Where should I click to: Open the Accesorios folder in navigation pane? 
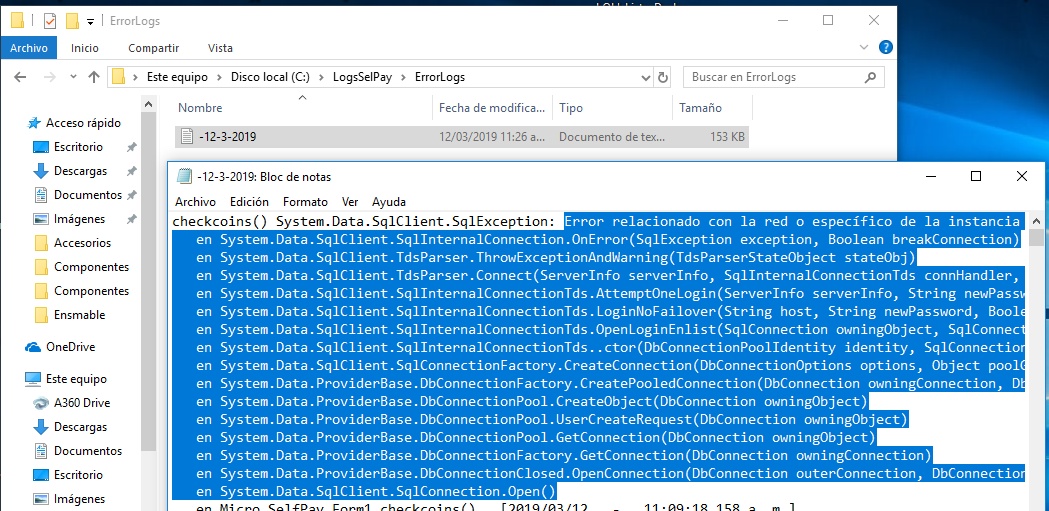(82, 243)
